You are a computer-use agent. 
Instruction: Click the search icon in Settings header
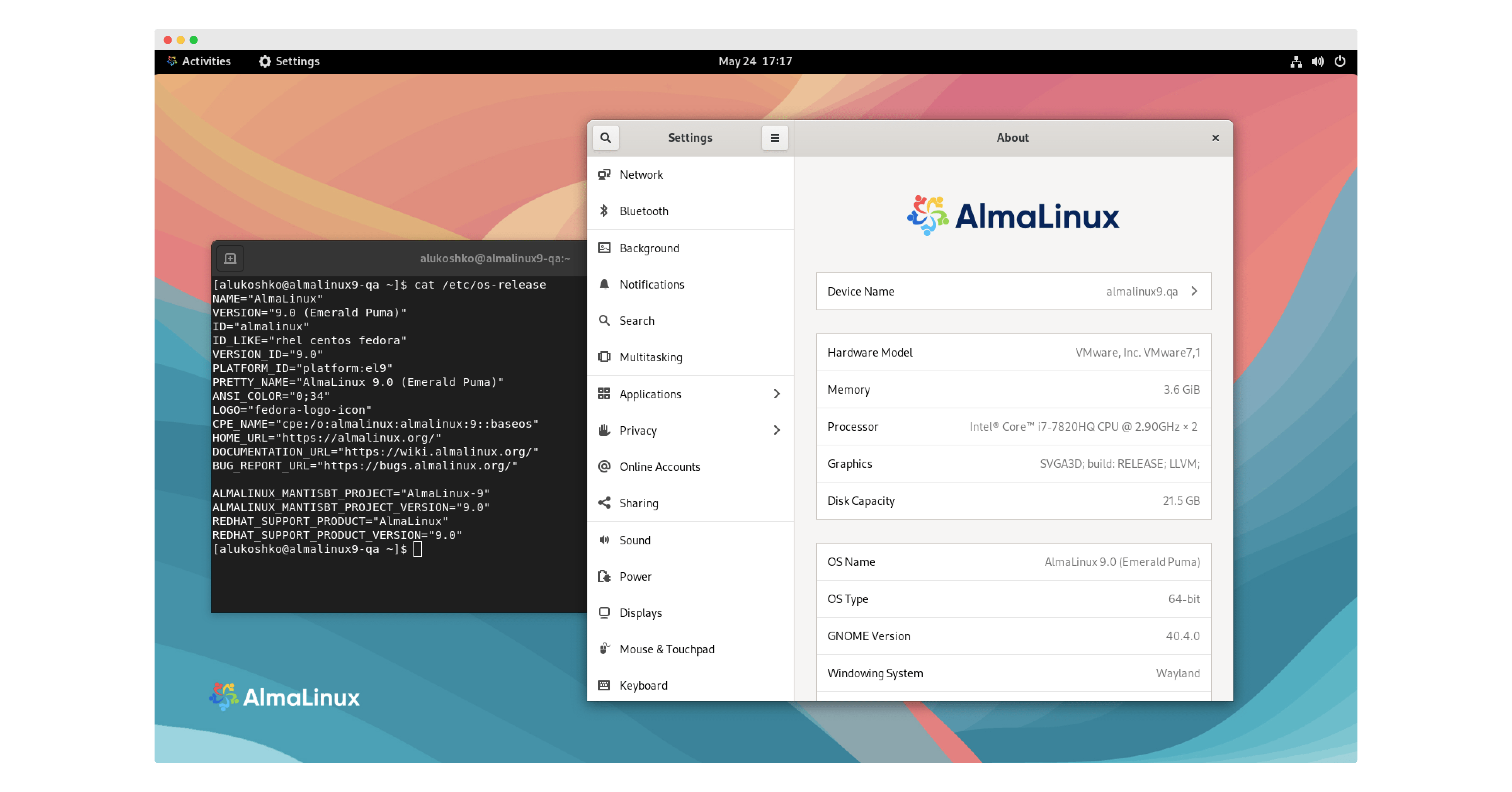[605, 138]
